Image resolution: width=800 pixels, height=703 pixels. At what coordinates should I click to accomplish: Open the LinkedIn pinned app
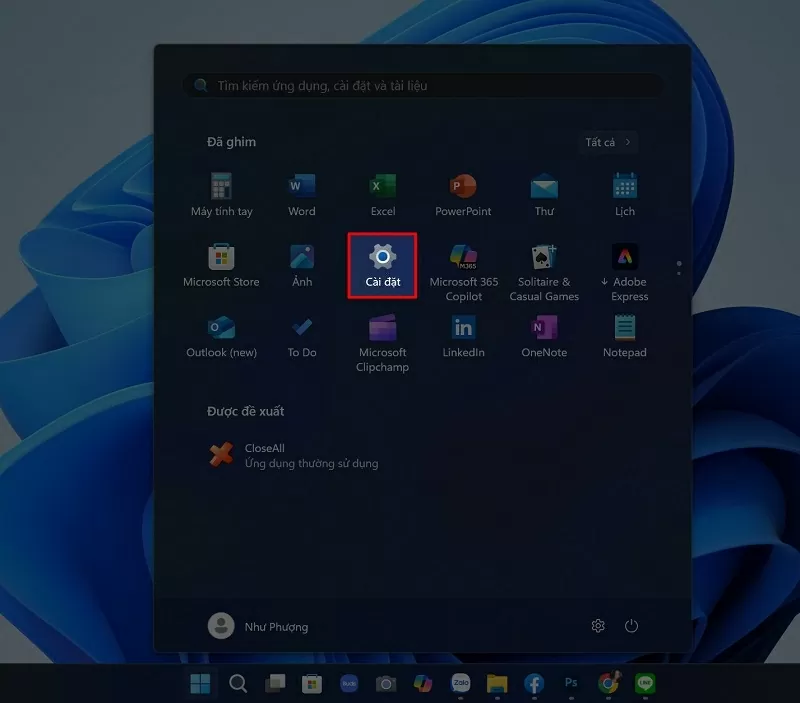(463, 336)
